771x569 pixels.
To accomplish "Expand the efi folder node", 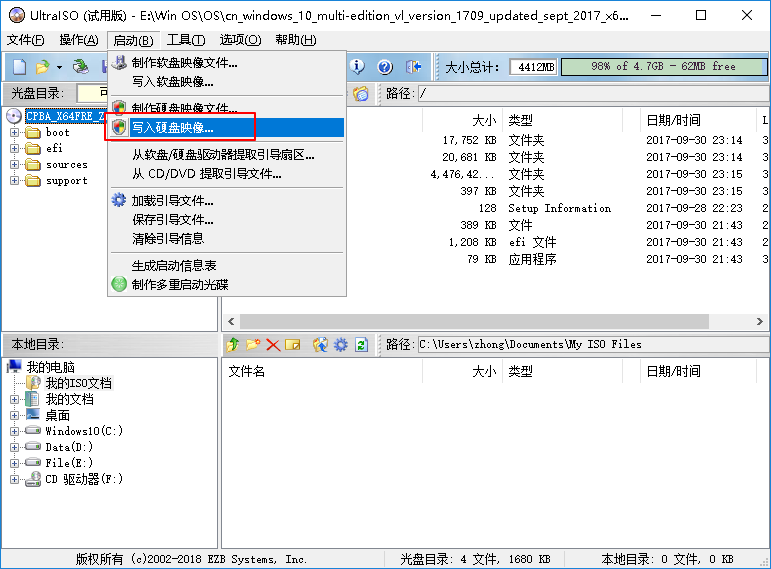I will click(14, 149).
